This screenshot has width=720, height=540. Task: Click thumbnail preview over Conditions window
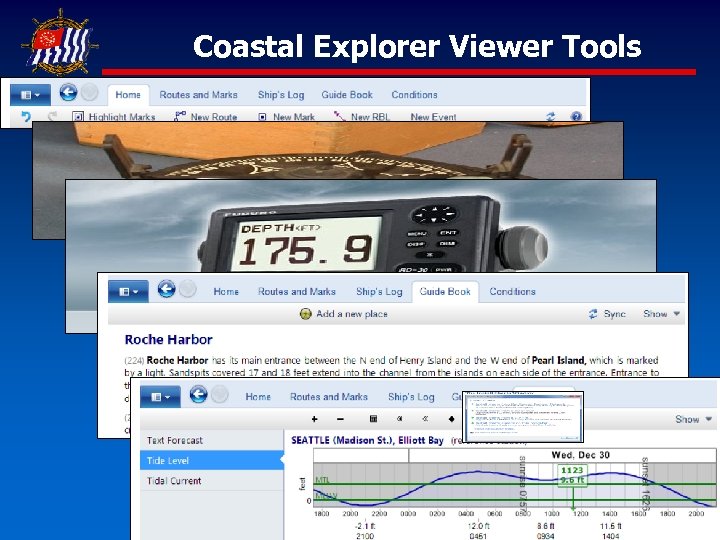[523, 416]
